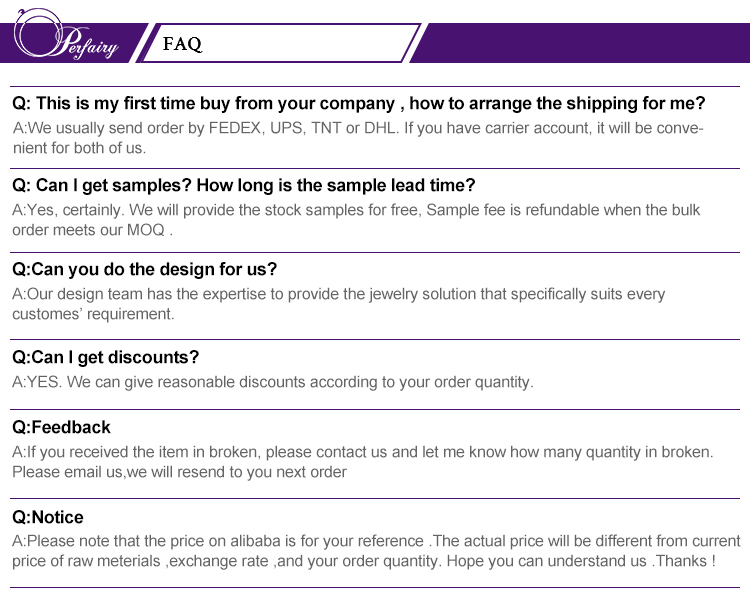This screenshot has width=750, height=603.
Task: Click the Q:Feedback heading
Action: coord(61,427)
